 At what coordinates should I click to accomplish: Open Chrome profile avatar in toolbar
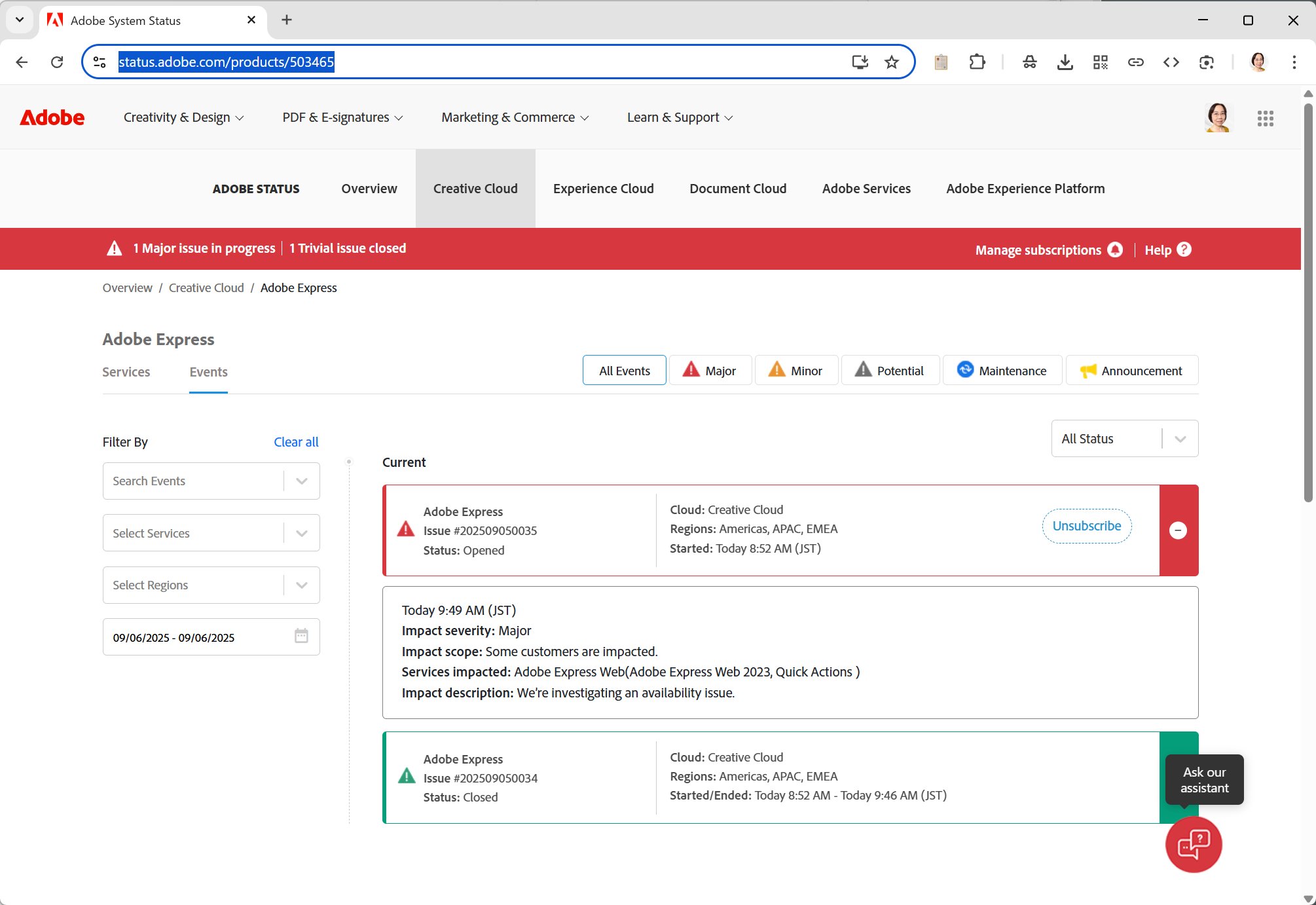coord(1258,62)
